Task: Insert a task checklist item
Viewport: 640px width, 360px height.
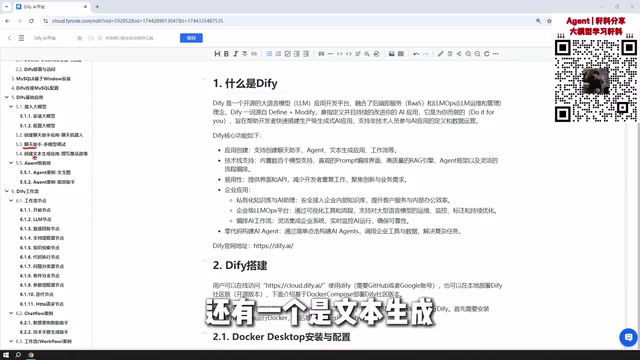Action: pyautogui.click(x=287, y=54)
